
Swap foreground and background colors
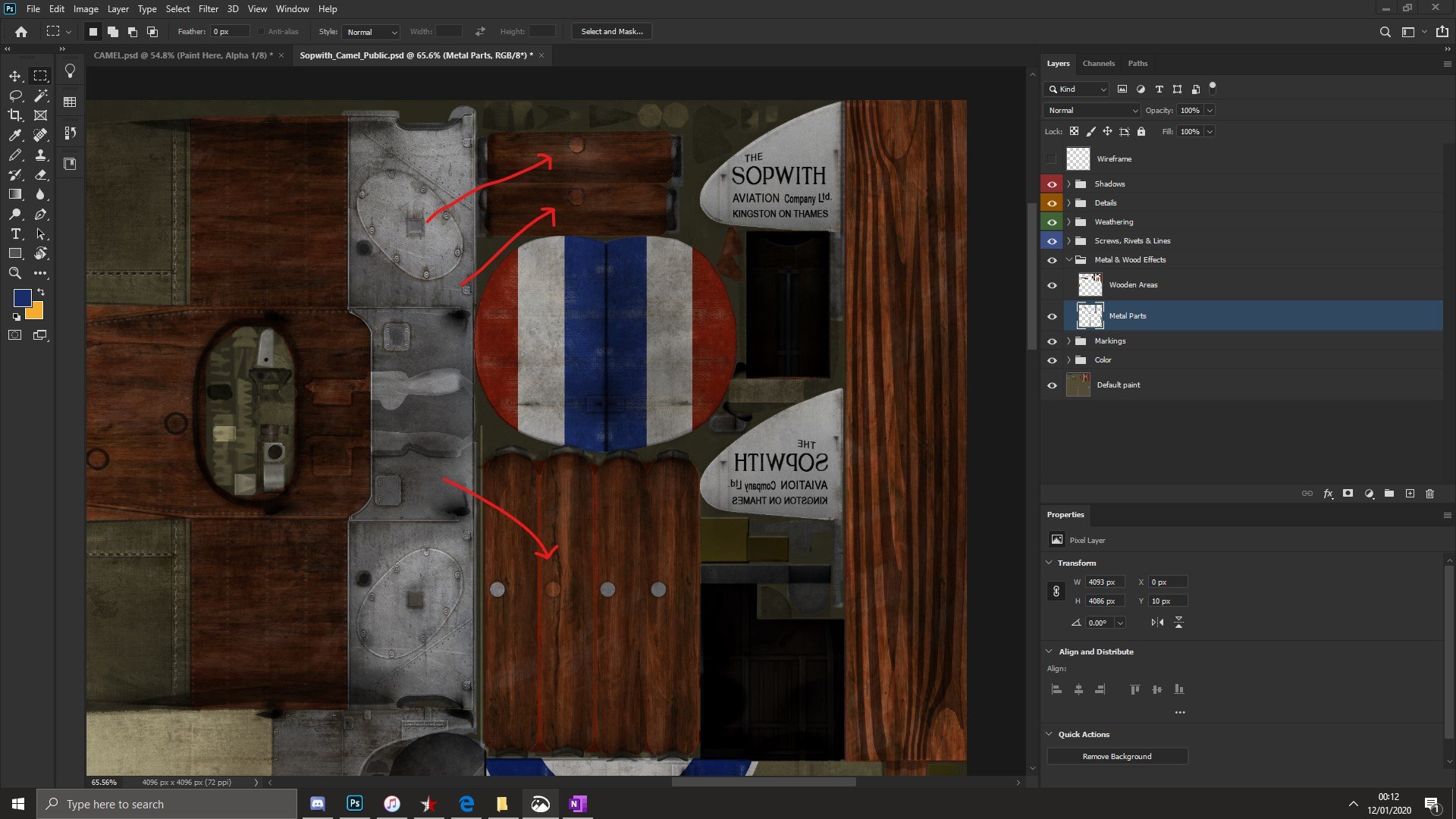tap(41, 292)
